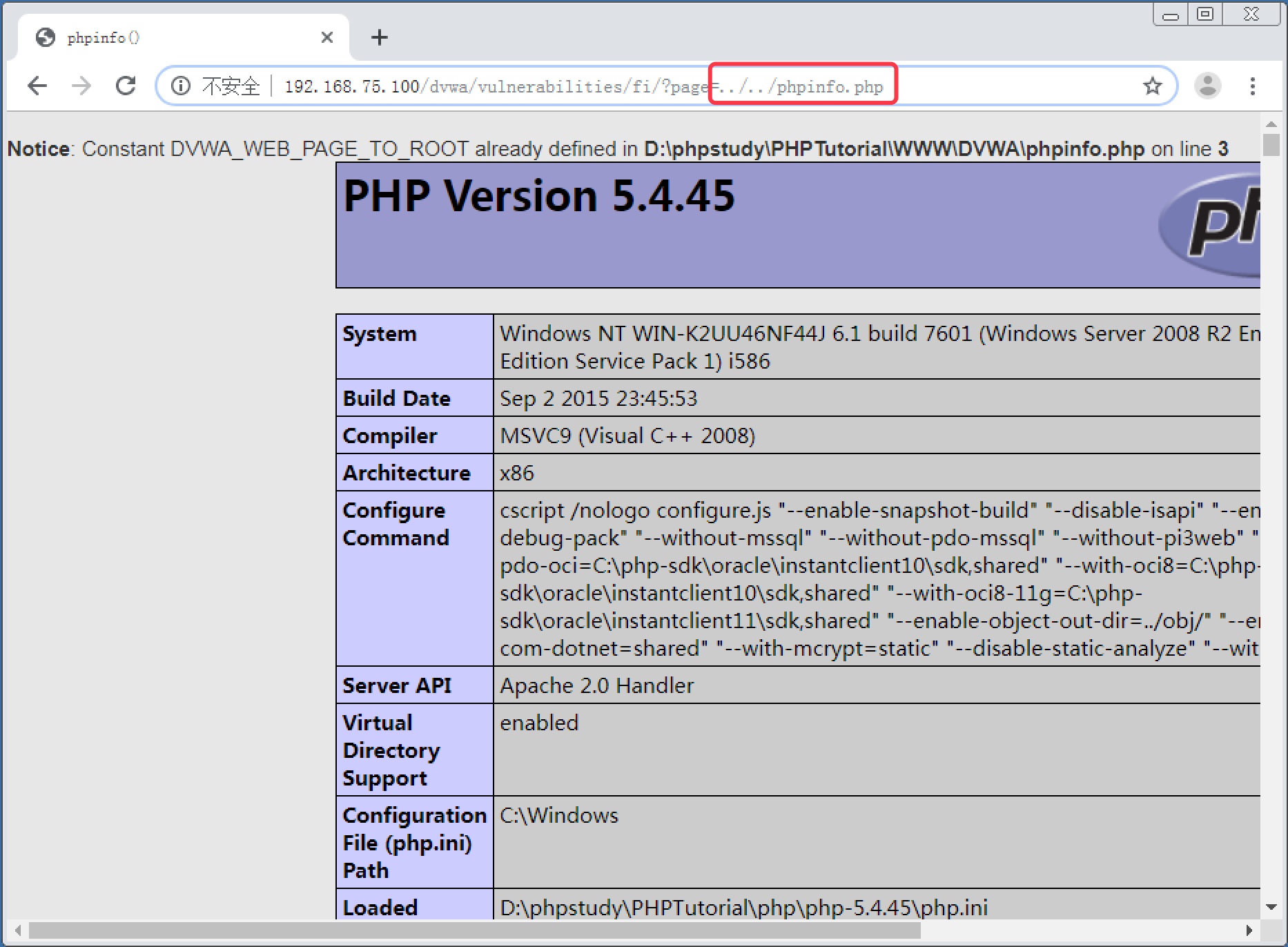
Task: Click the '不安全' security label
Action: [x=231, y=86]
